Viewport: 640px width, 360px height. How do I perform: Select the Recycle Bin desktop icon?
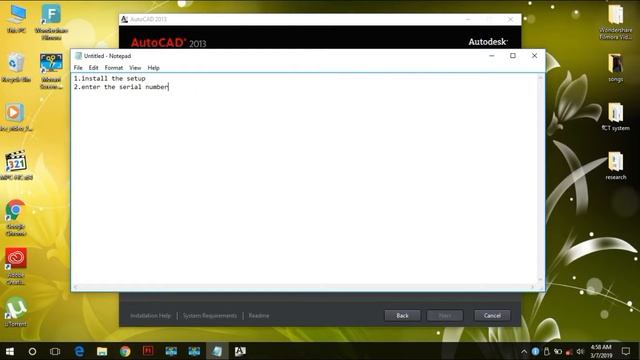click(16, 68)
